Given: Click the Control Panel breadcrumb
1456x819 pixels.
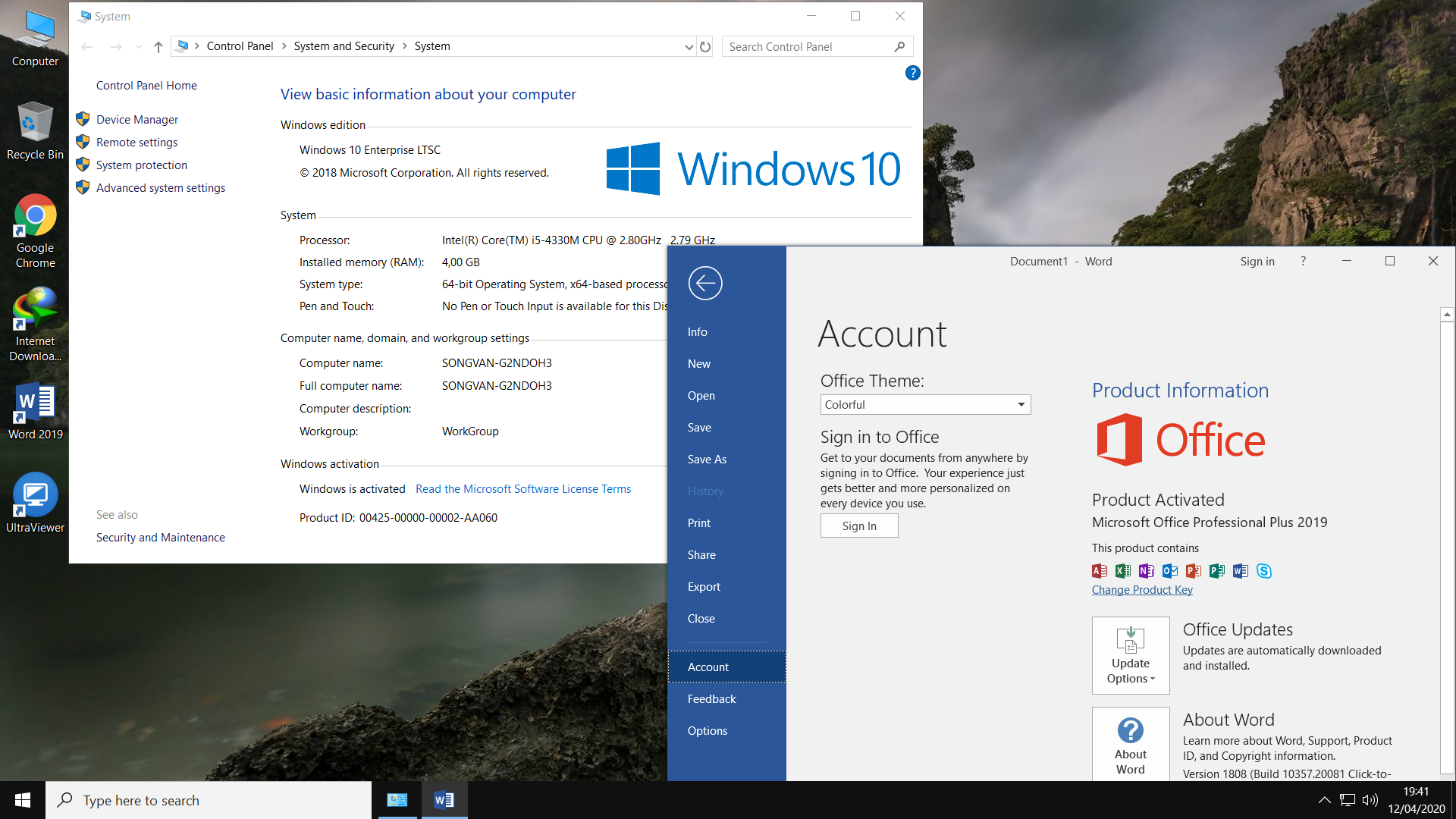Looking at the screenshot, I should click(x=240, y=46).
